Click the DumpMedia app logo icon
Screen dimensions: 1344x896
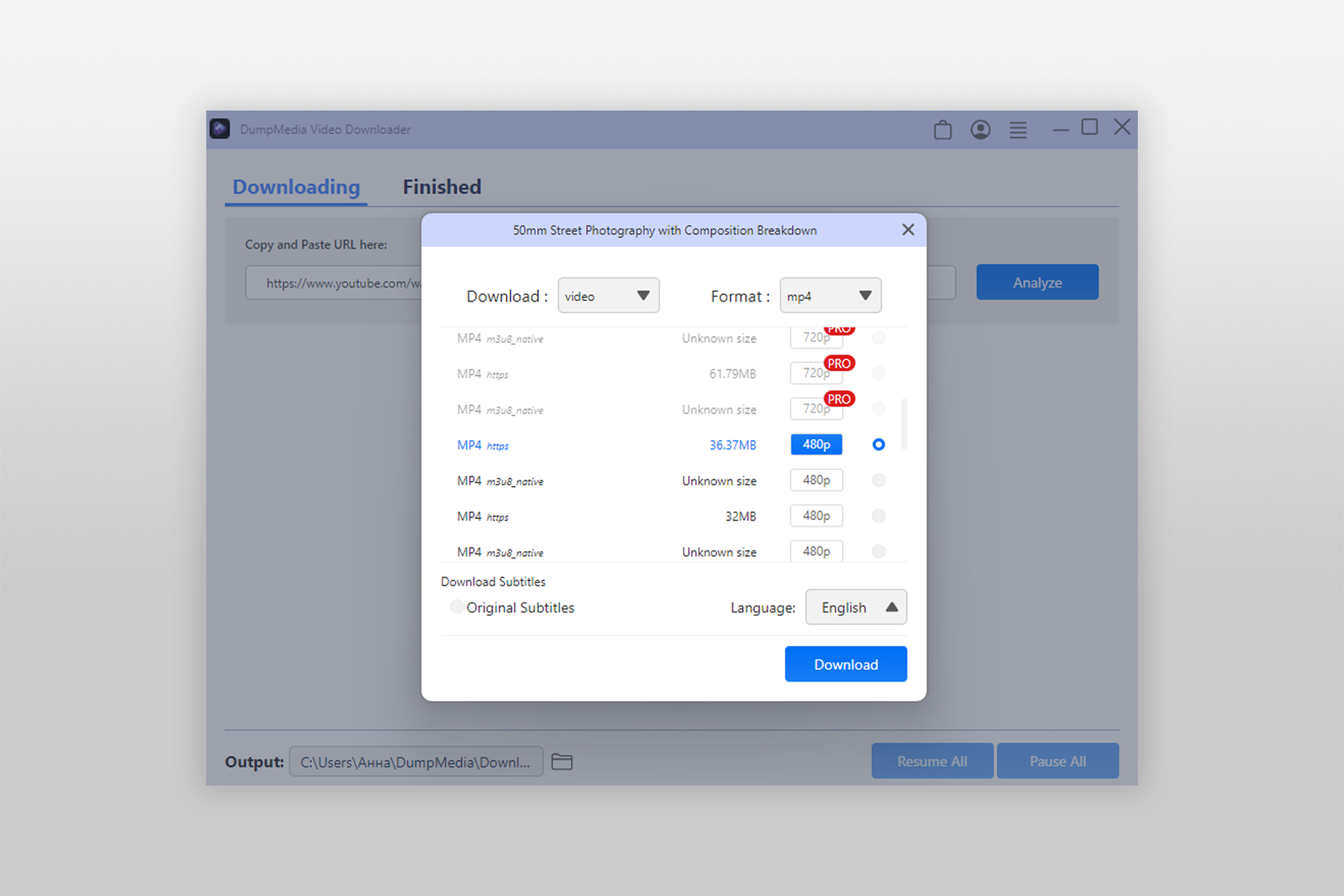click(220, 129)
